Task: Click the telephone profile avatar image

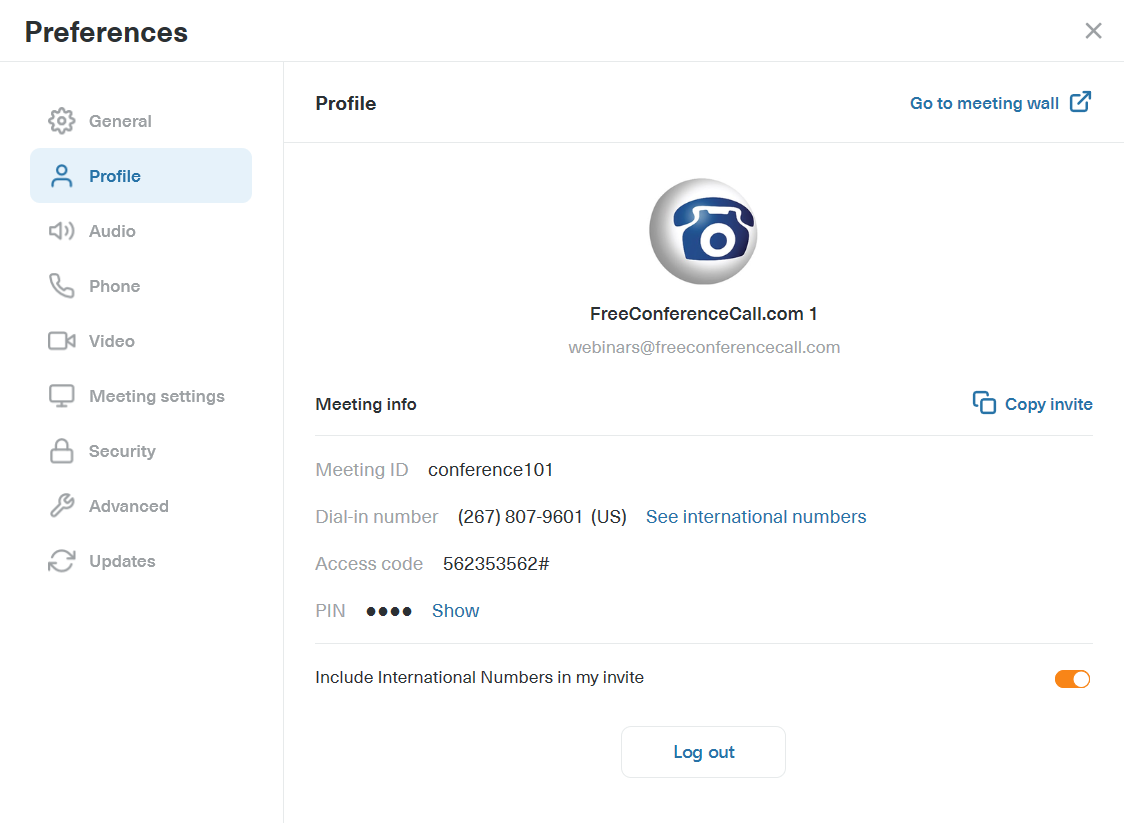Action: (x=703, y=232)
